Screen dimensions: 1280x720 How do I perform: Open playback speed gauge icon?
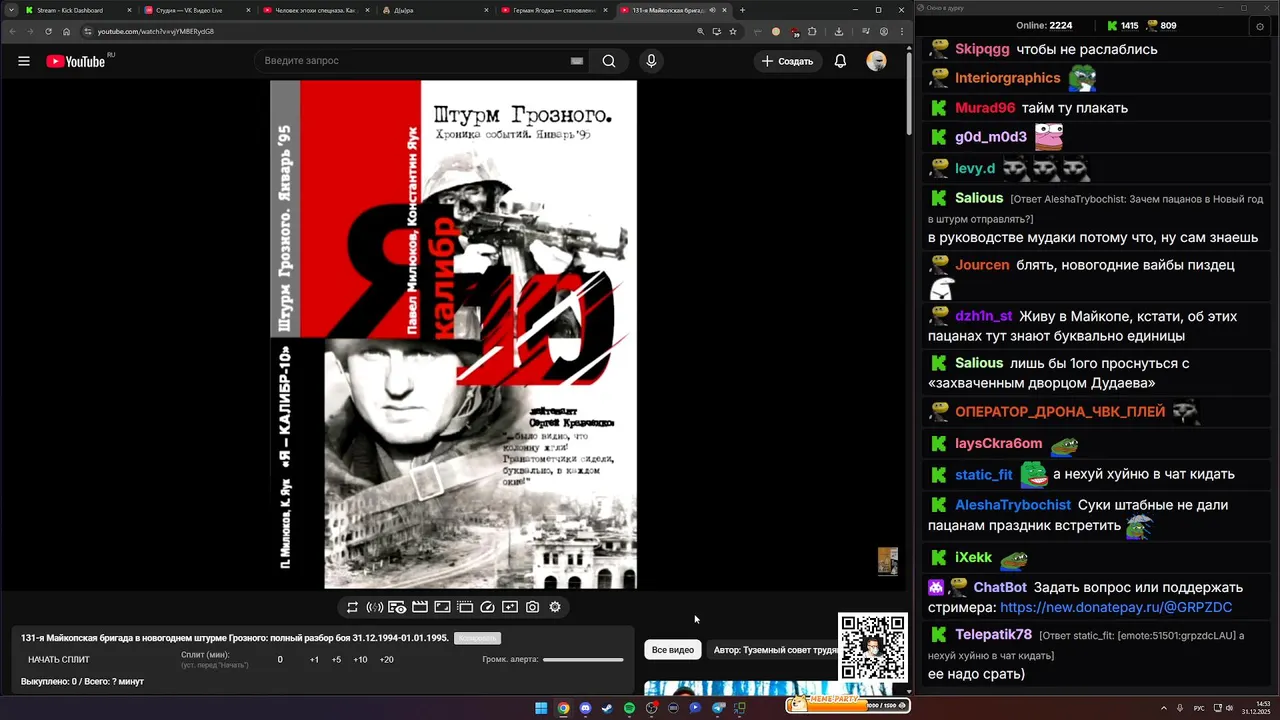pos(487,607)
